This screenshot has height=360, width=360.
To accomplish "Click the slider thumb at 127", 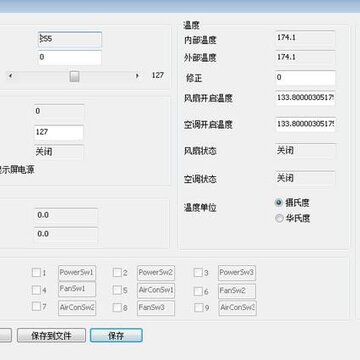I will pos(74,76).
